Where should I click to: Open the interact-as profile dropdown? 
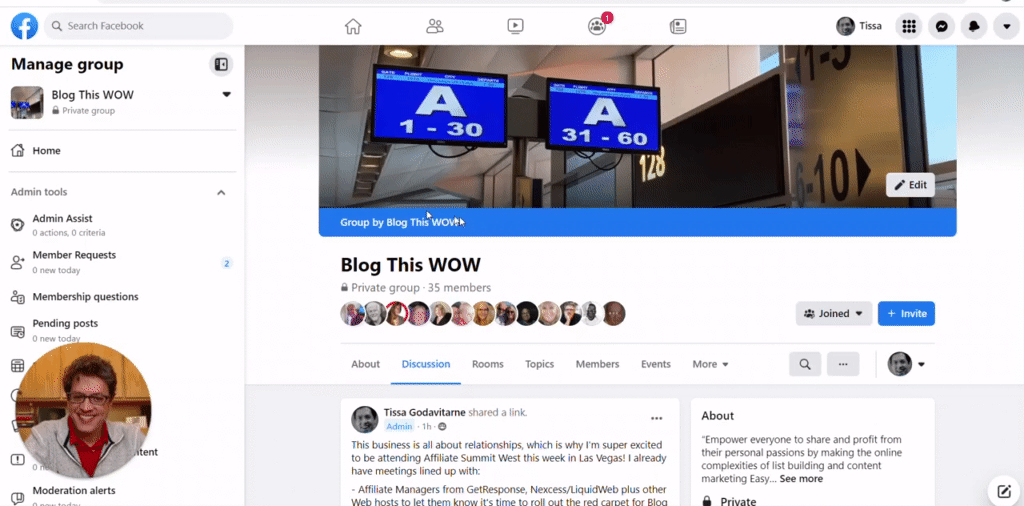point(906,364)
